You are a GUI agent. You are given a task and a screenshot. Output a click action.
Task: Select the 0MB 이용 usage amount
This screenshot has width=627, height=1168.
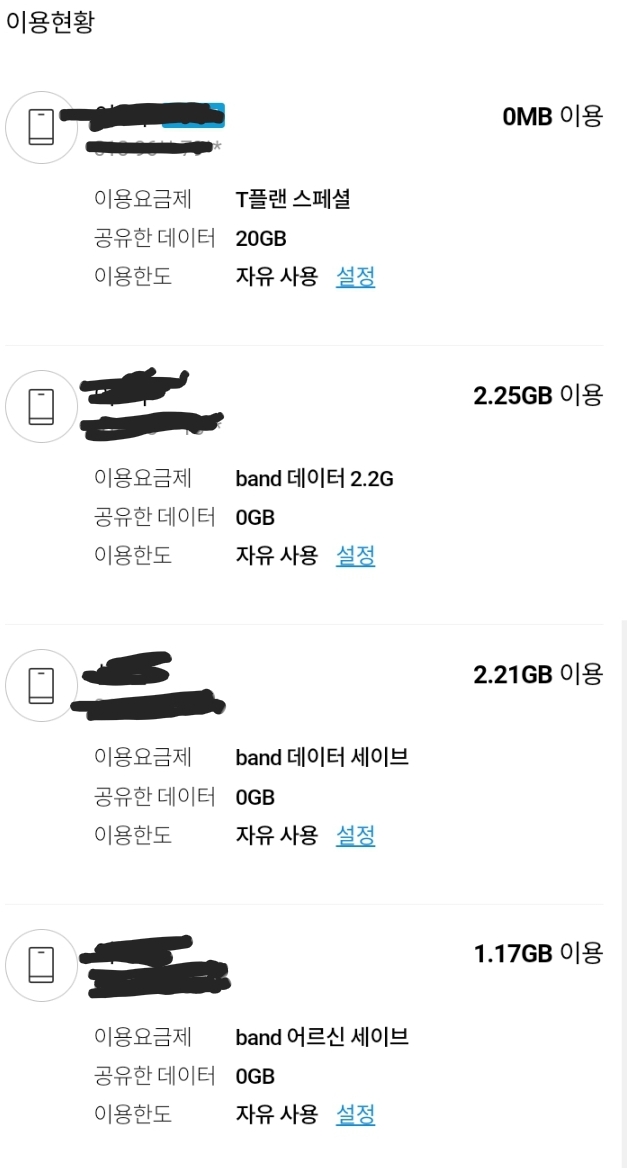tap(552, 117)
